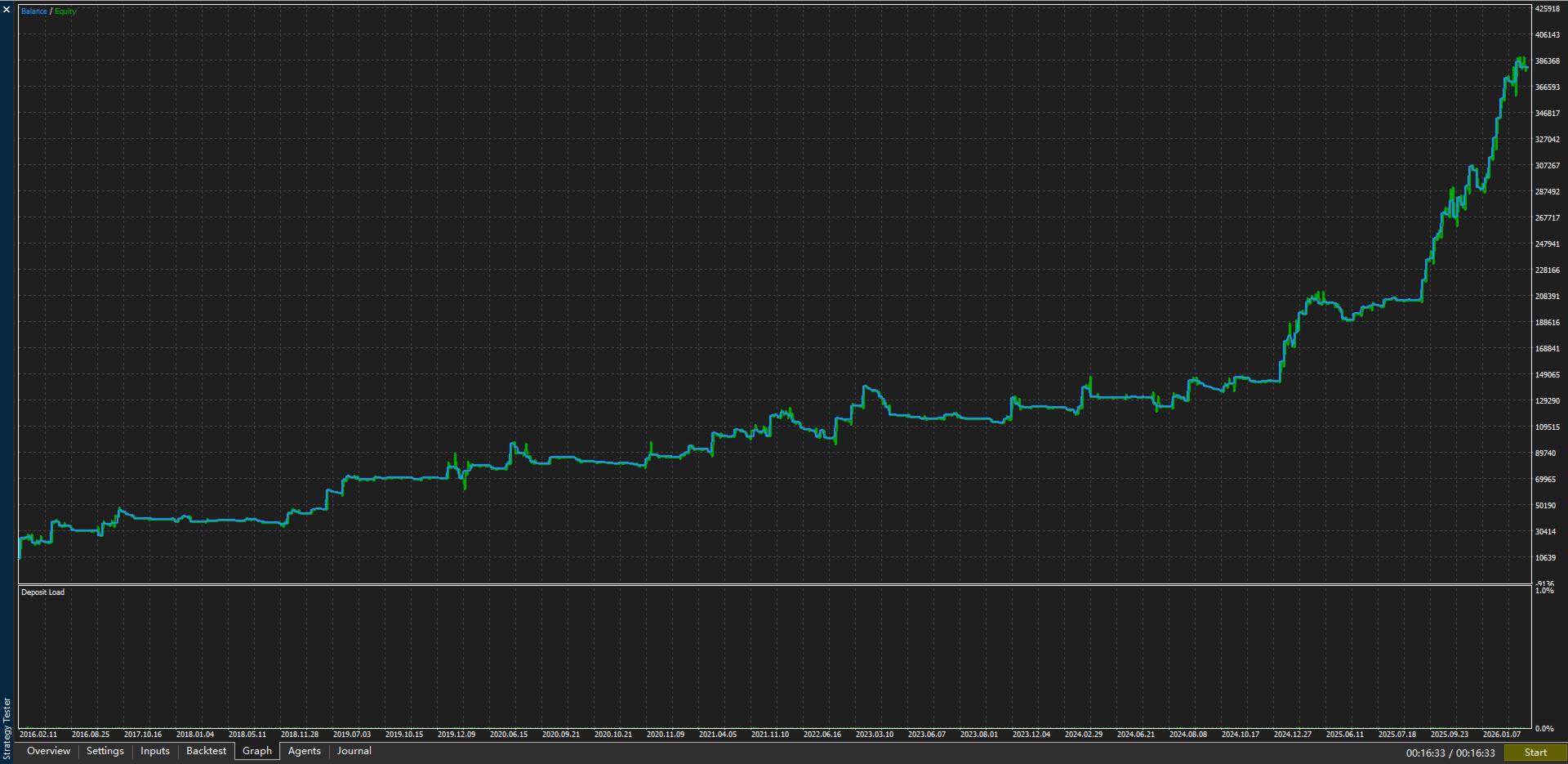Select the Graph tab

point(257,751)
